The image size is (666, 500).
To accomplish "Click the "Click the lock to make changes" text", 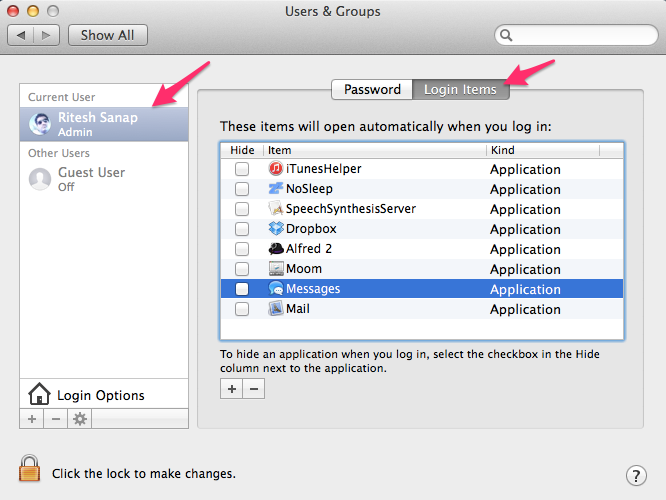I will click(144, 474).
